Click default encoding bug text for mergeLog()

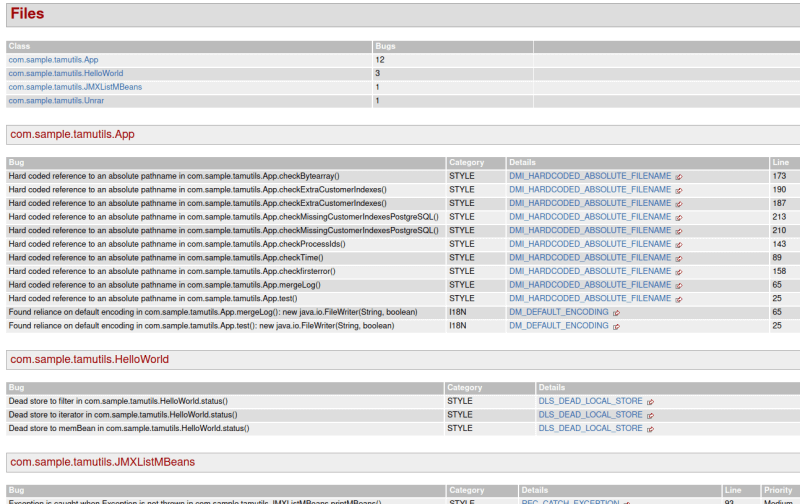[x=213, y=312]
